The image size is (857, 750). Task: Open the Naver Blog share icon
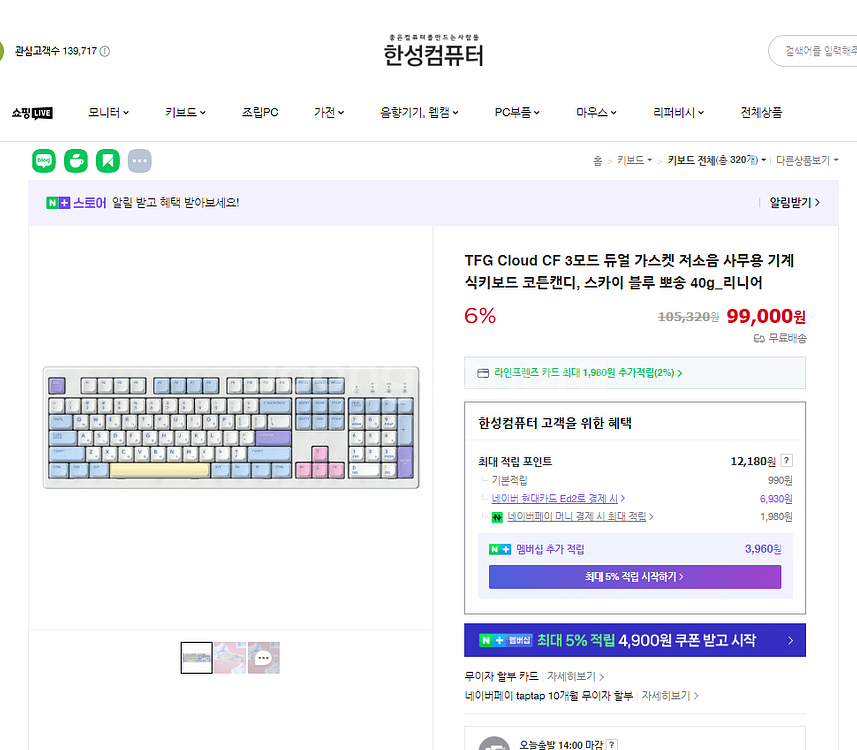pyautogui.click(x=44, y=161)
